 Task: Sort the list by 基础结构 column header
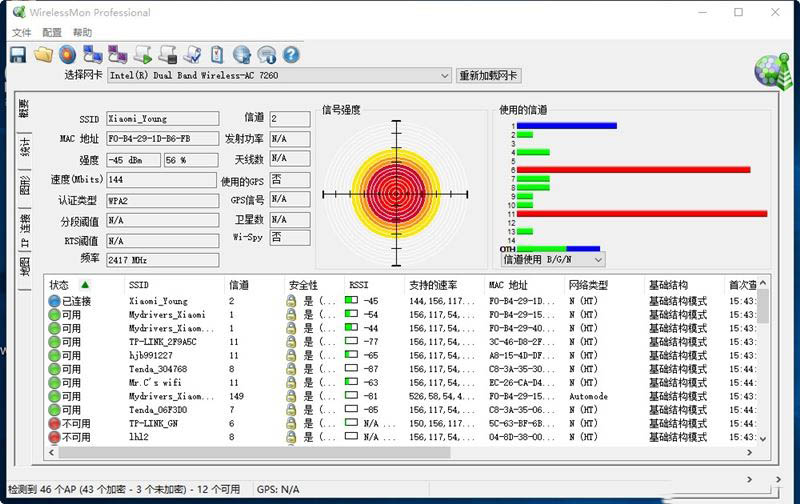[x=684, y=285]
